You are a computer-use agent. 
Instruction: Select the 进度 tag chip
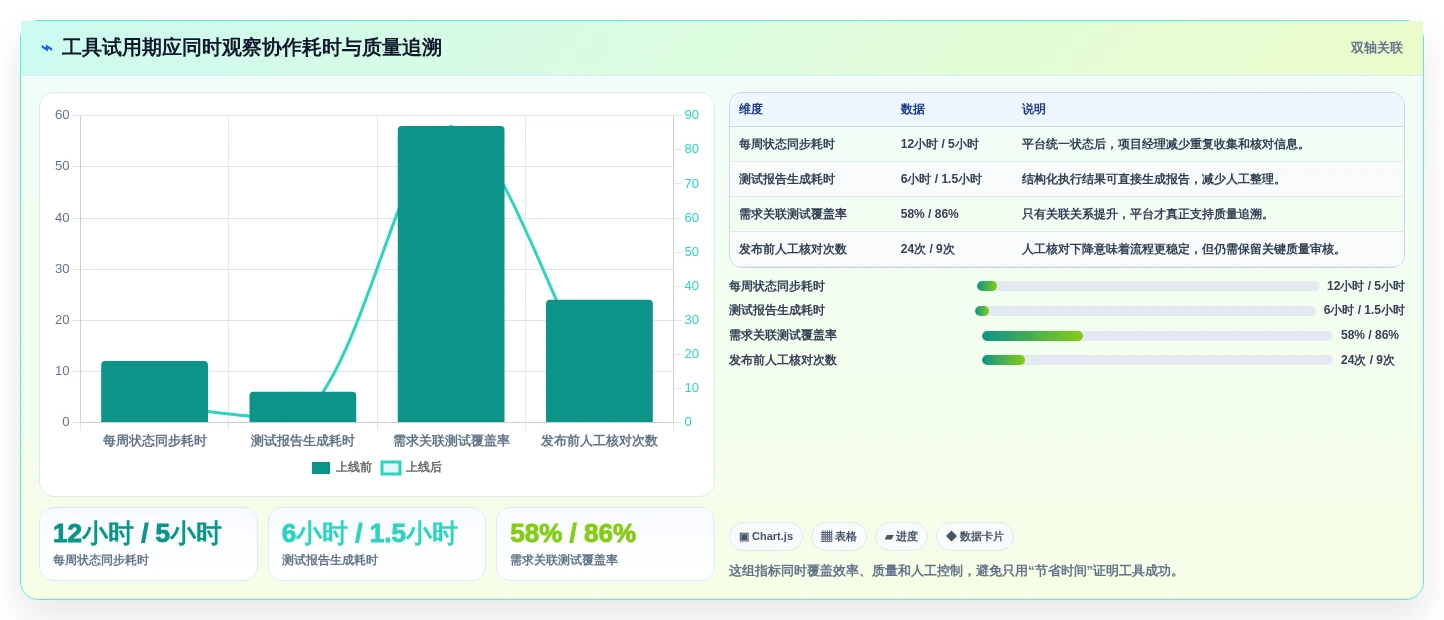(x=901, y=536)
